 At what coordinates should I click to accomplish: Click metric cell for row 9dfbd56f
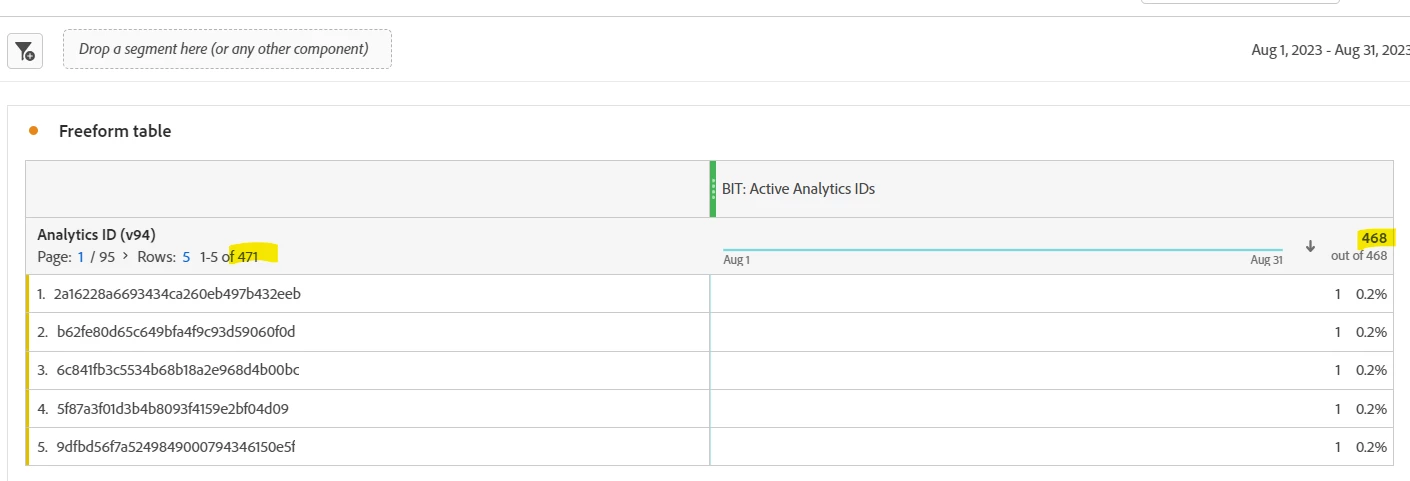click(x=1051, y=446)
